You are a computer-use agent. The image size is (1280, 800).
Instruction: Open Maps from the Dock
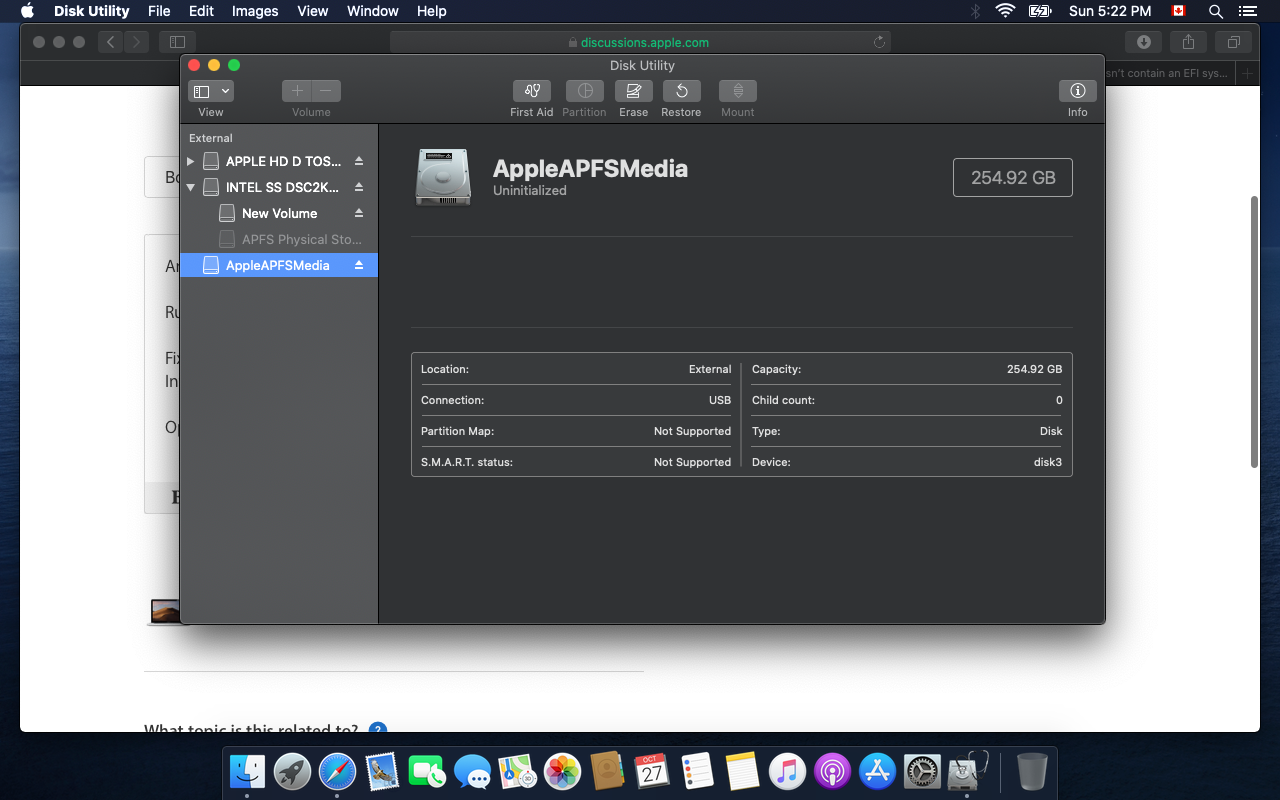517,771
